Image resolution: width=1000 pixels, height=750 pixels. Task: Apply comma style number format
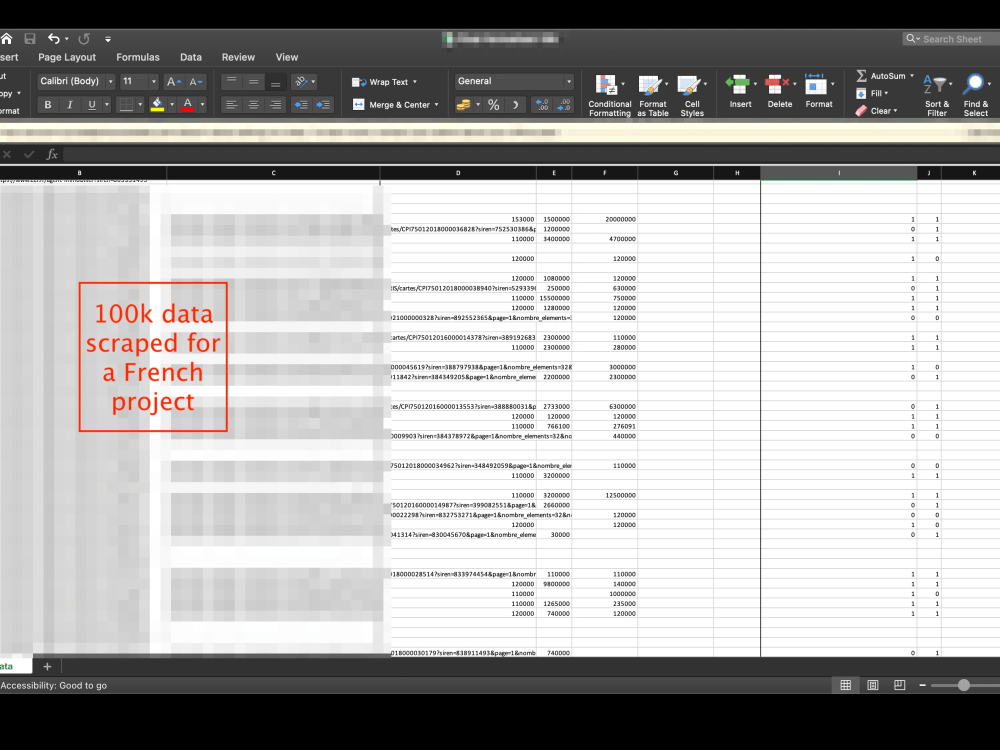pyautogui.click(x=515, y=105)
